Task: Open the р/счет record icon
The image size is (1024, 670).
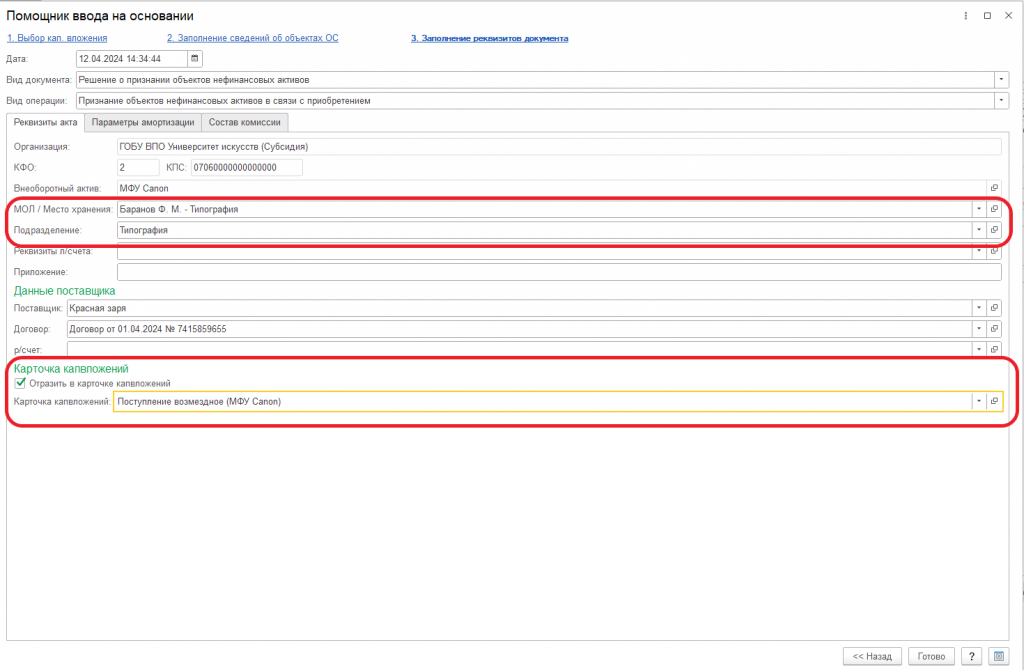Action: pyautogui.click(x=994, y=349)
